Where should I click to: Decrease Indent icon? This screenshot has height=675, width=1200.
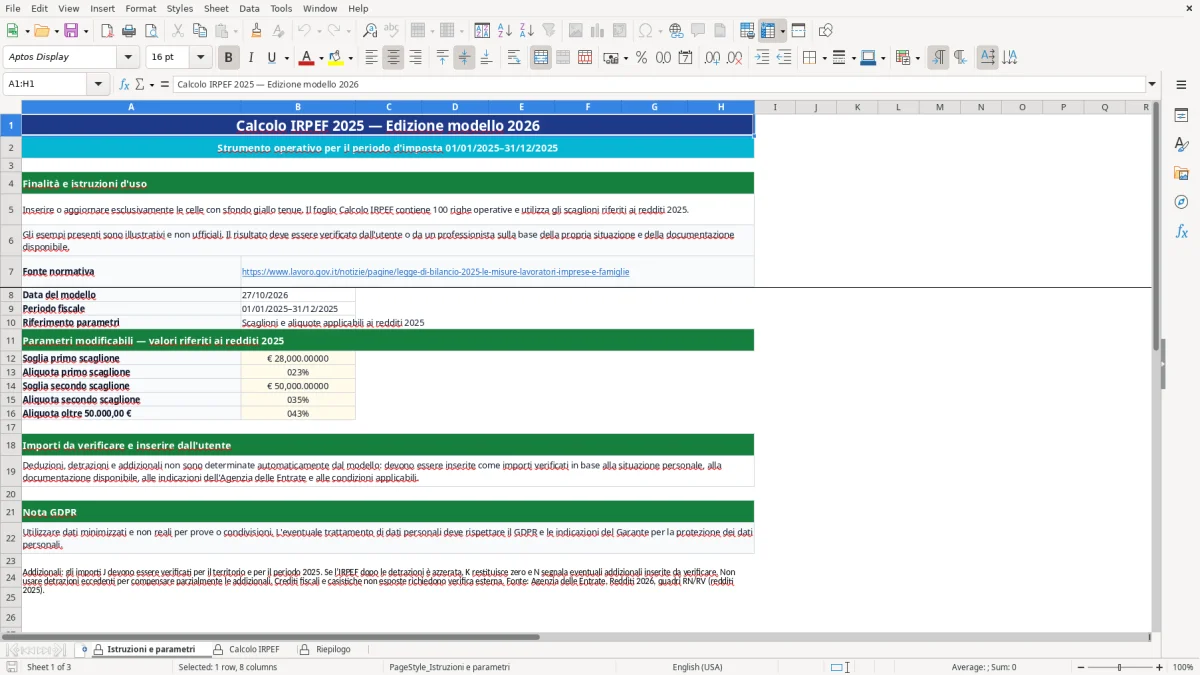(784, 58)
